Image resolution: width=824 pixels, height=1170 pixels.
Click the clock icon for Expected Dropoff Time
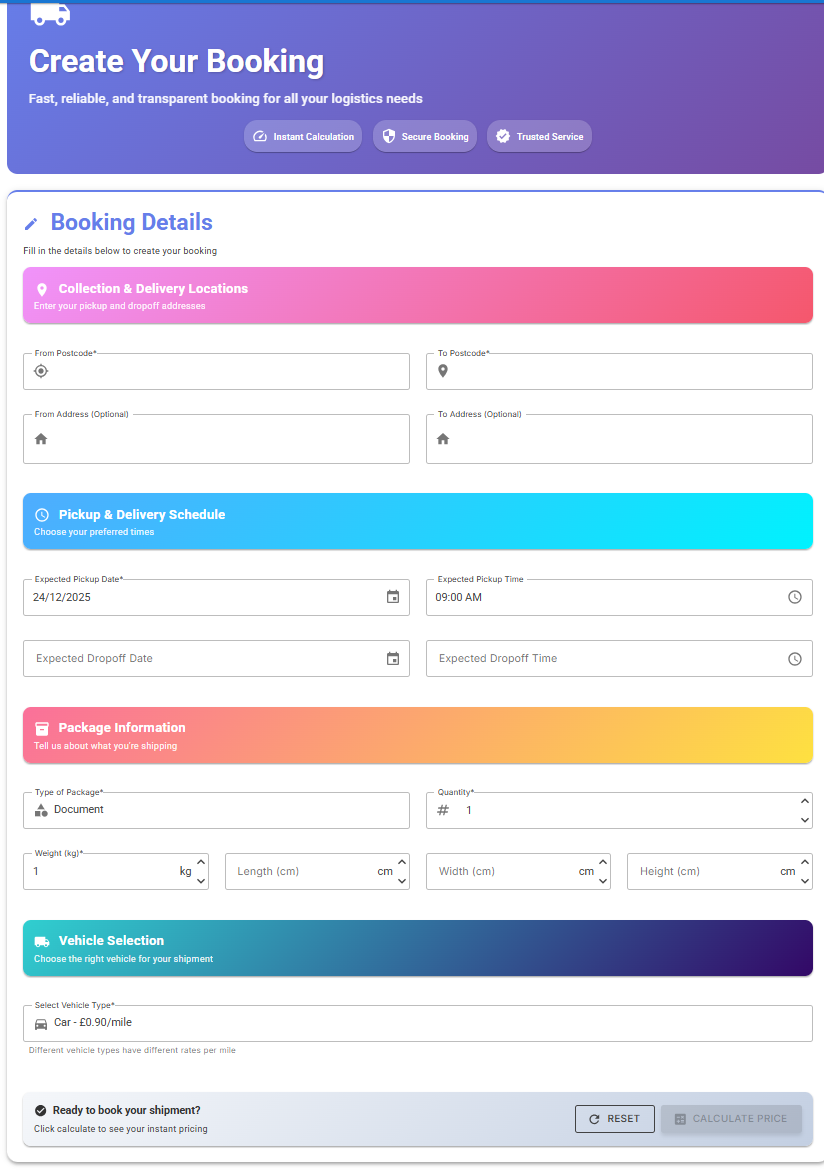[795, 658]
